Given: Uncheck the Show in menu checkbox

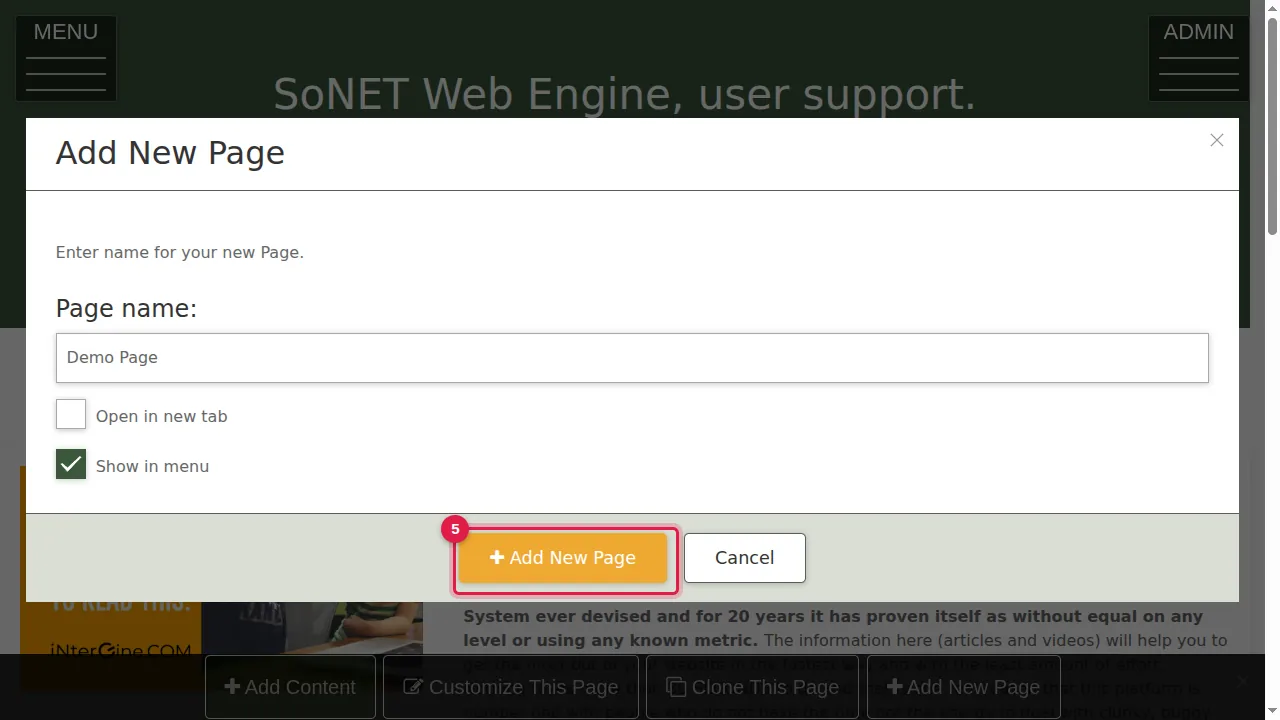Looking at the screenshot, I should point(71,464).
